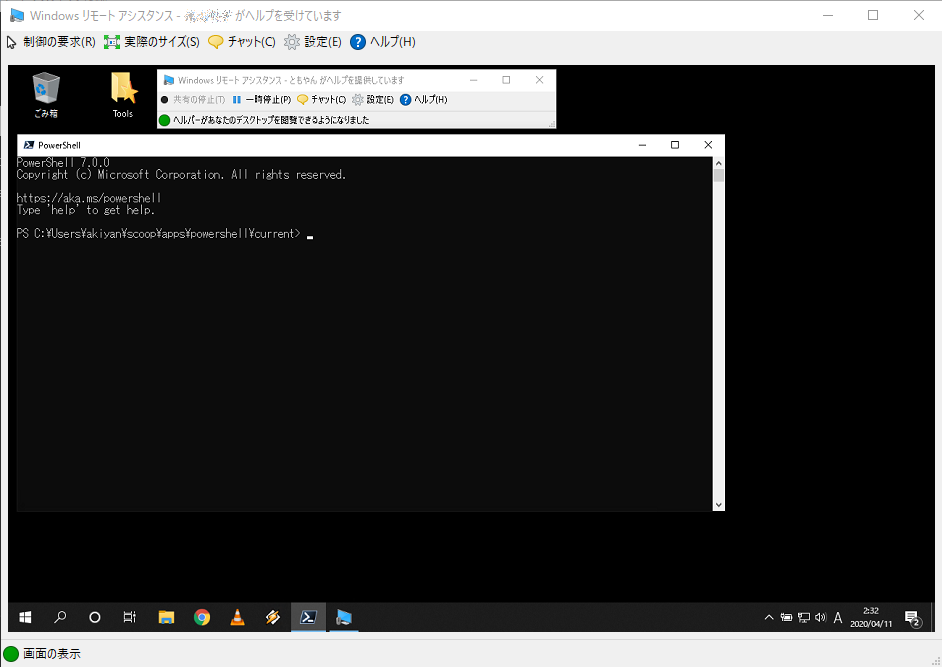Screen dimensions: 942x667
Task: Maximize the inner Remote Assistance helper window
Action: pos(506,80)
